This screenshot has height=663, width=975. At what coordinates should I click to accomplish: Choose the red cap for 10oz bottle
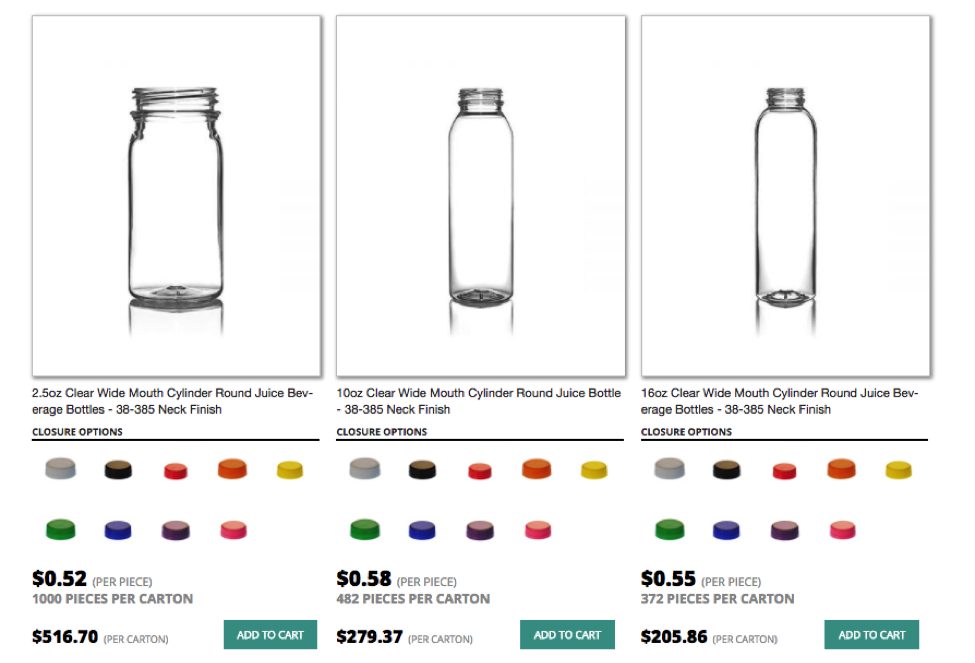(480, 471)
